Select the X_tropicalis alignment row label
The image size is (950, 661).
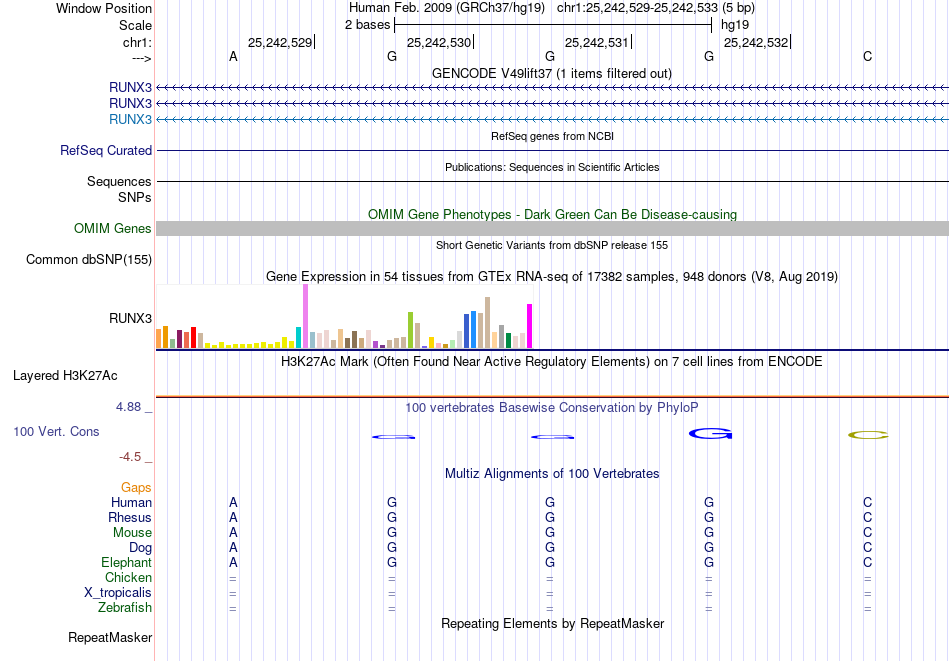tap(118, 593)
